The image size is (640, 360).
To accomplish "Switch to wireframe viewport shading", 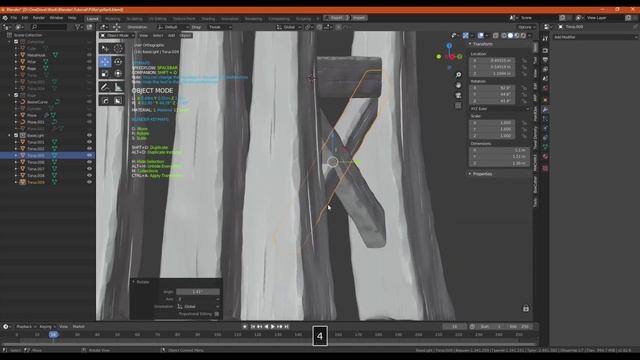I will [504, 36].
